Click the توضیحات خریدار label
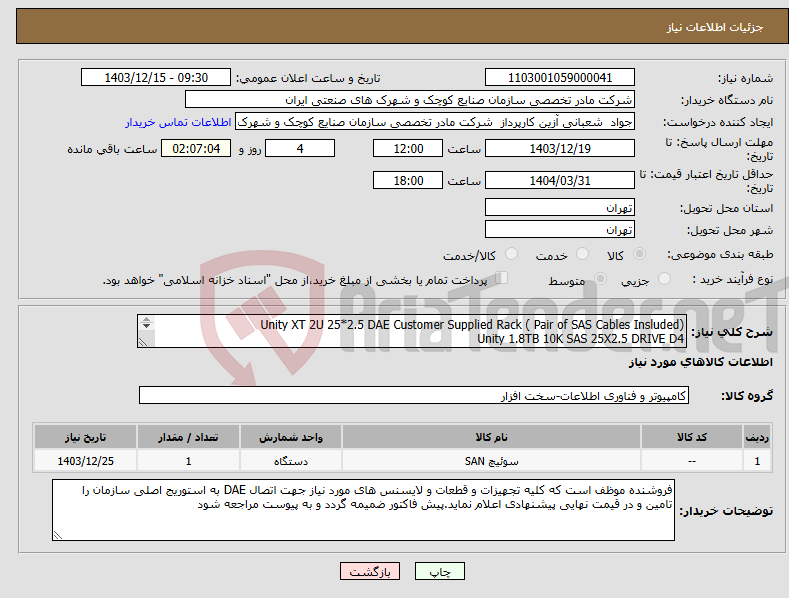The height and width of the screenshot is (598, 789). 726,511
